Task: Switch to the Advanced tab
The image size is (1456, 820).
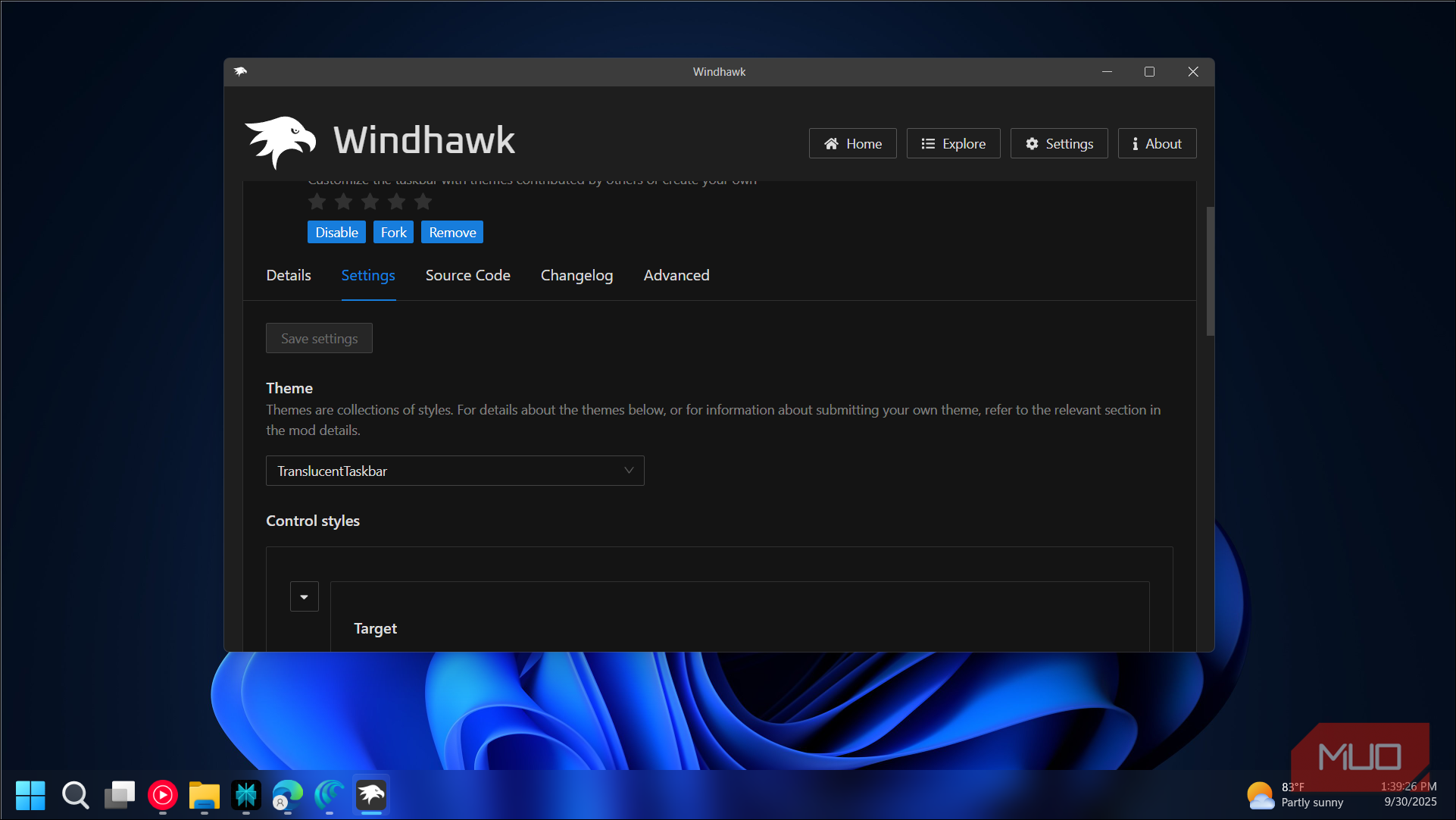Action: click(x=676, y=275)
